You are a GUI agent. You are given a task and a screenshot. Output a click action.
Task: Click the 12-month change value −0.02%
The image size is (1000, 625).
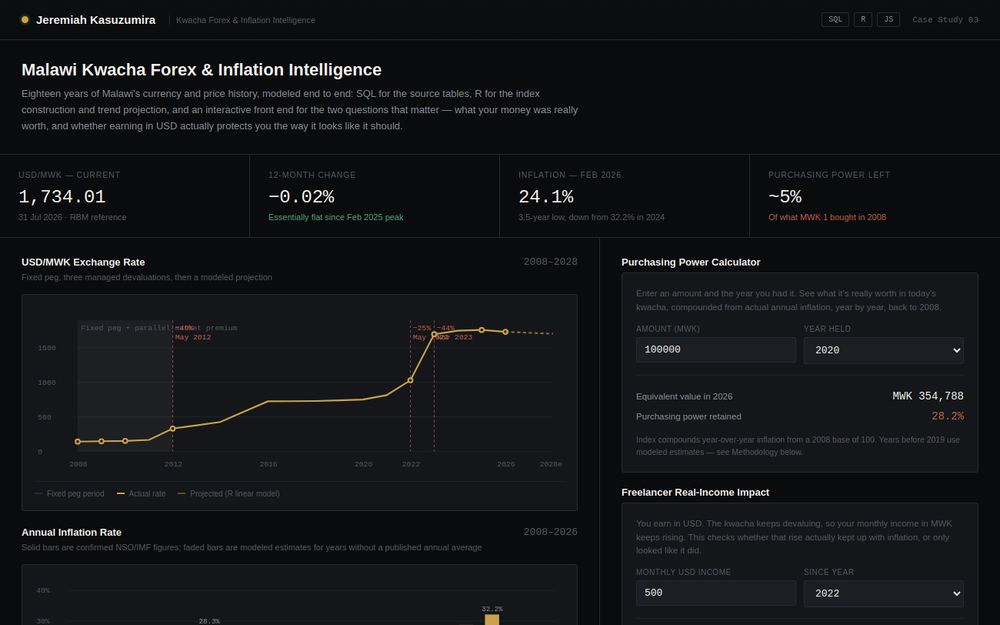(x=301, y=196)
